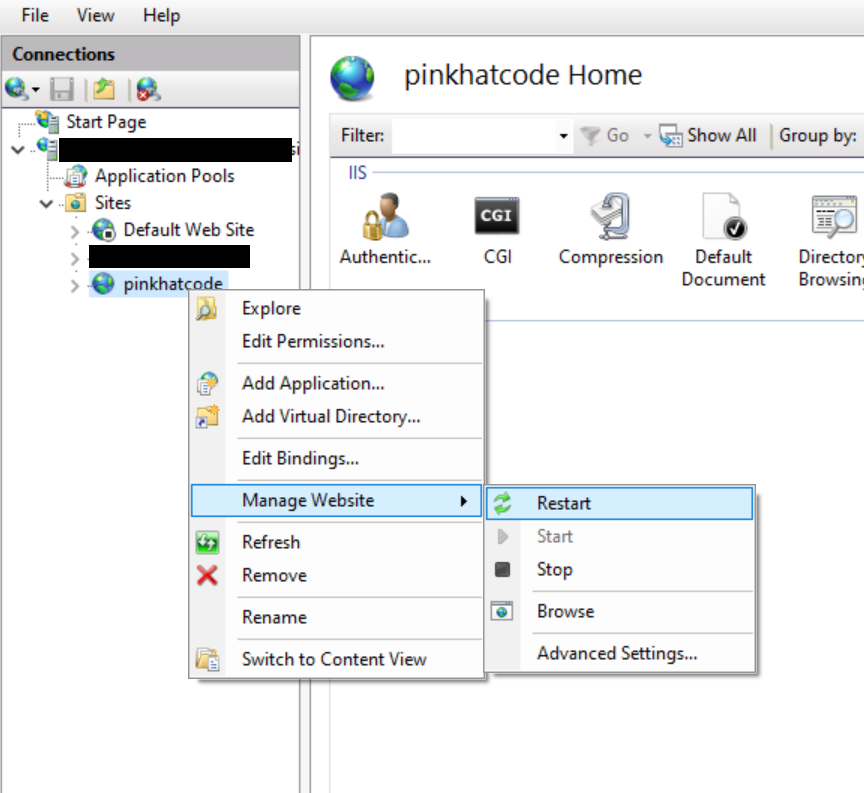Image resolution: width=864 pixels, height=793 pixels.
Task: Select Stop in the Manage Website submenu
Action: click(554, 570)
